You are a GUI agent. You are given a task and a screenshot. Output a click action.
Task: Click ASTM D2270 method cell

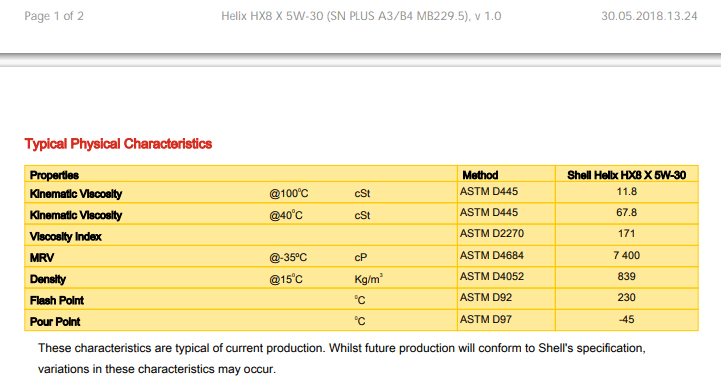coord(492,234)
